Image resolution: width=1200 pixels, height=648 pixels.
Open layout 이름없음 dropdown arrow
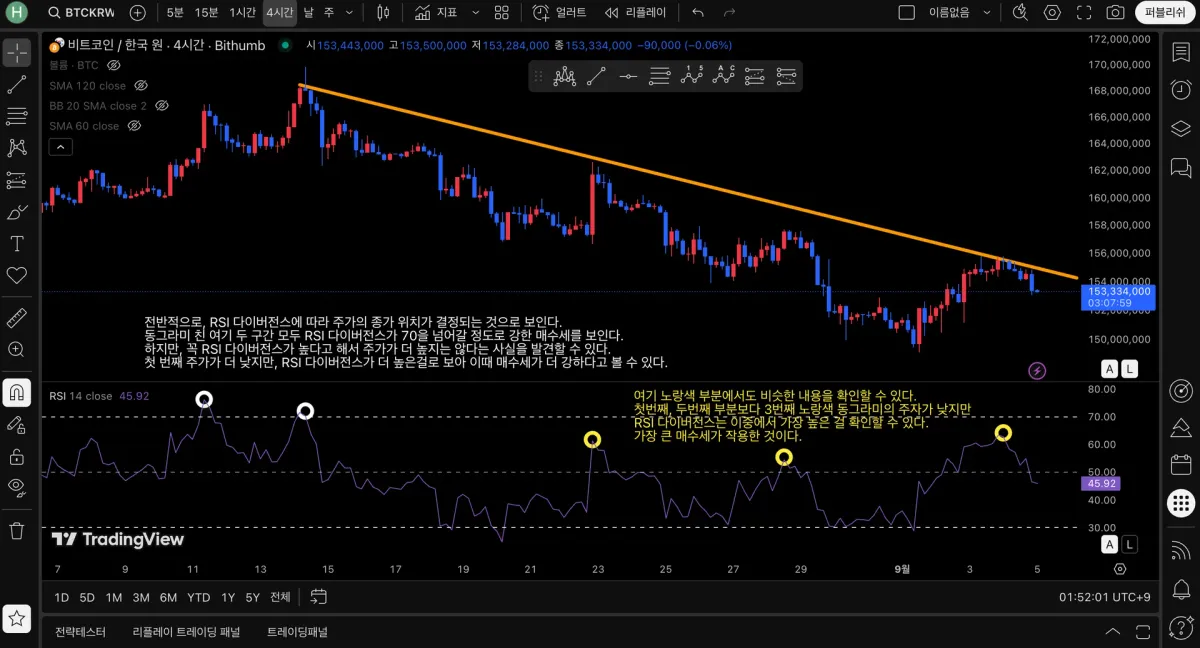tap(987, 13)
